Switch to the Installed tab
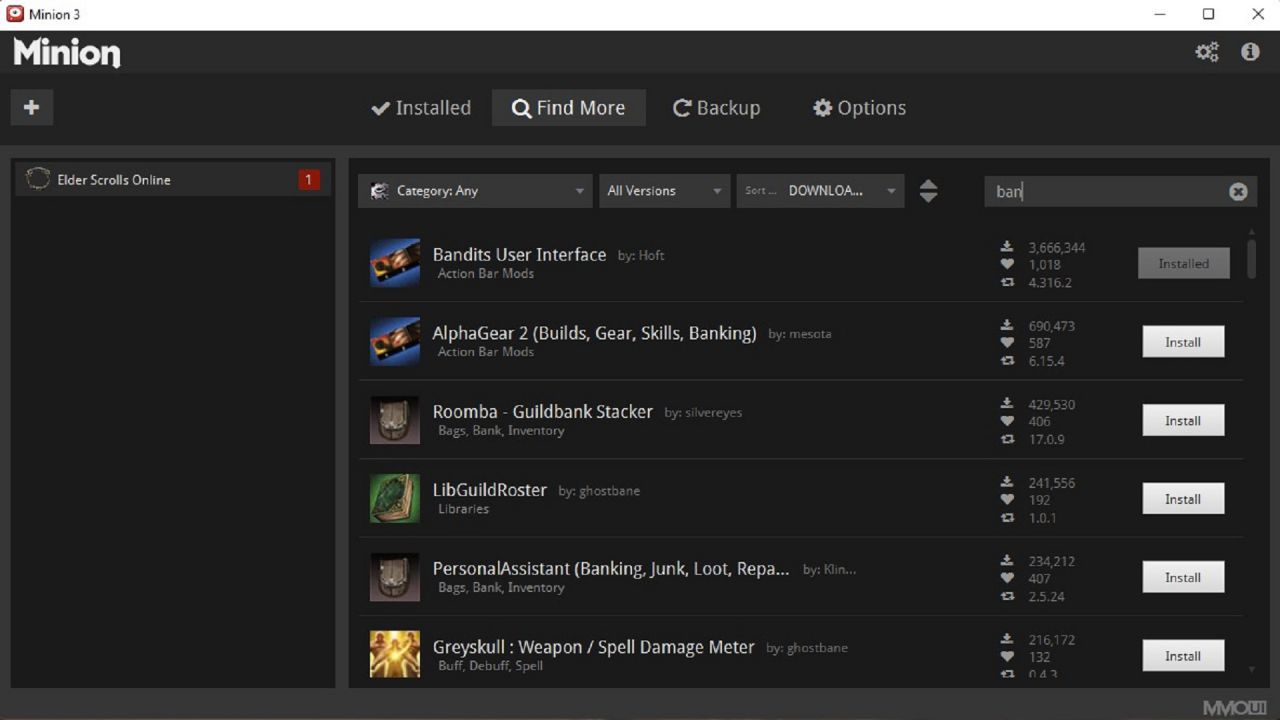Viewport: 1280px width, 720px height. point(420,107)
